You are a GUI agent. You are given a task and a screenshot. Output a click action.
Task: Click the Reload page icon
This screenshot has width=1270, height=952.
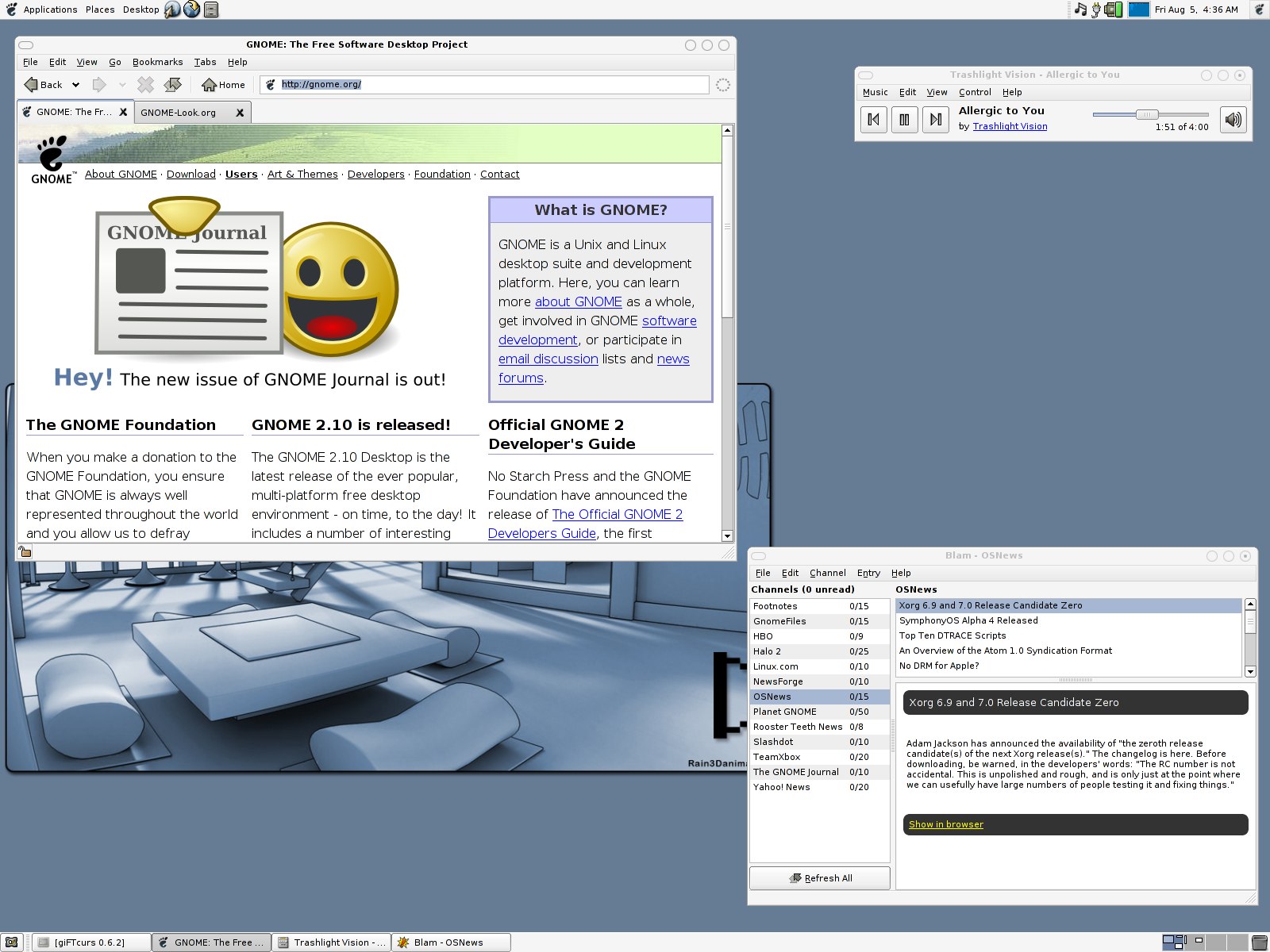click(172, 84)
